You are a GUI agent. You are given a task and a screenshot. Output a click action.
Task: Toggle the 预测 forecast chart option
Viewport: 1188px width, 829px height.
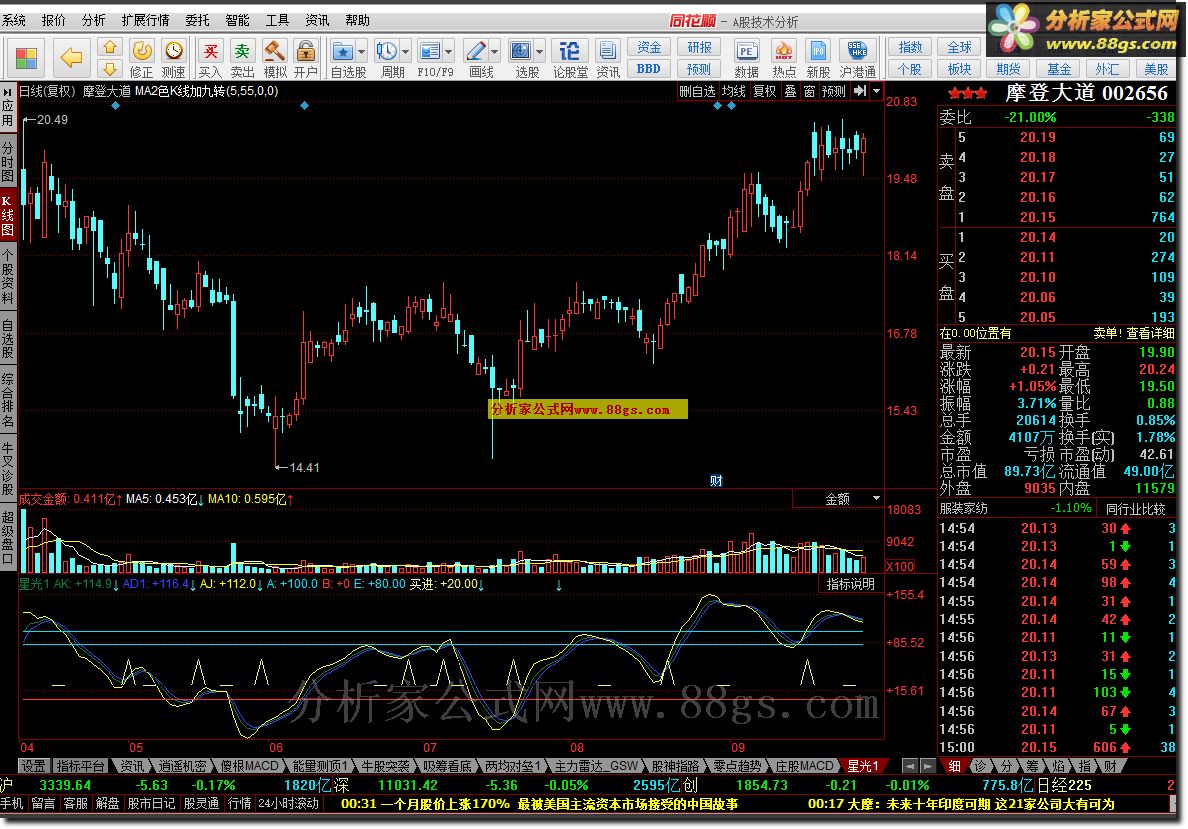click(x=833, y=91)
